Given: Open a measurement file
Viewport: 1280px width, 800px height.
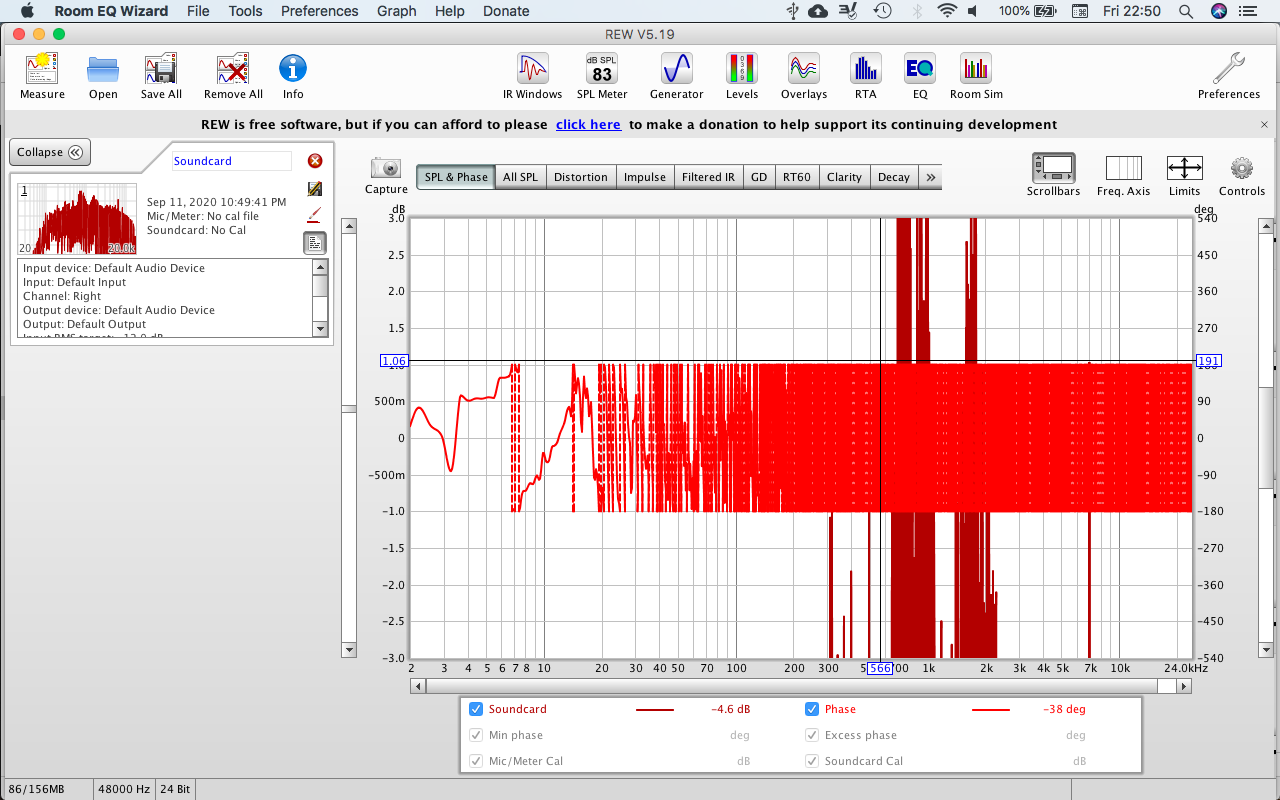Looking at the screenshot, I should point(103,77).
